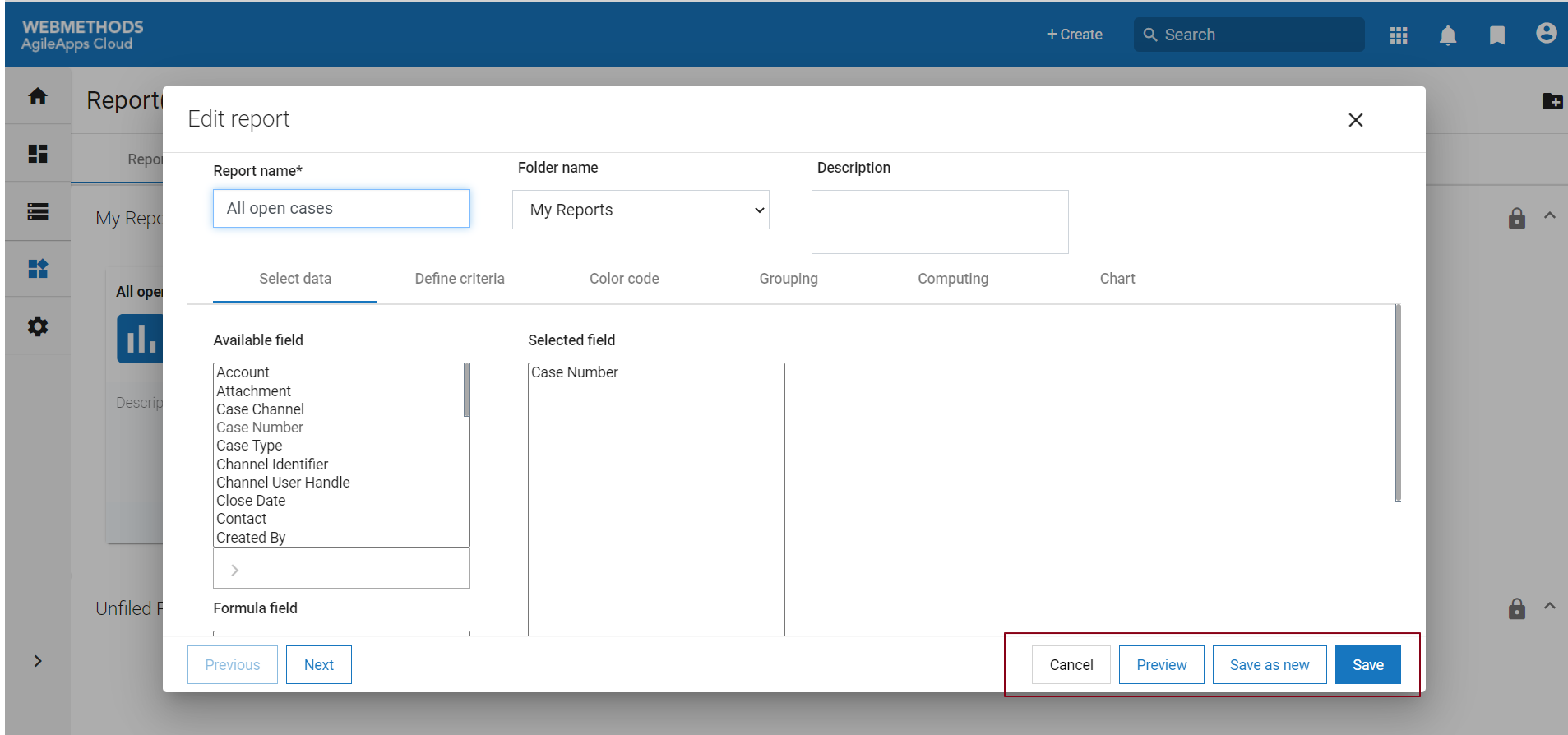This screenshot has height=735, width=1568.
Task: Select Close Date in Available field list
Action: pyautogui.click(x=339, y=501)
